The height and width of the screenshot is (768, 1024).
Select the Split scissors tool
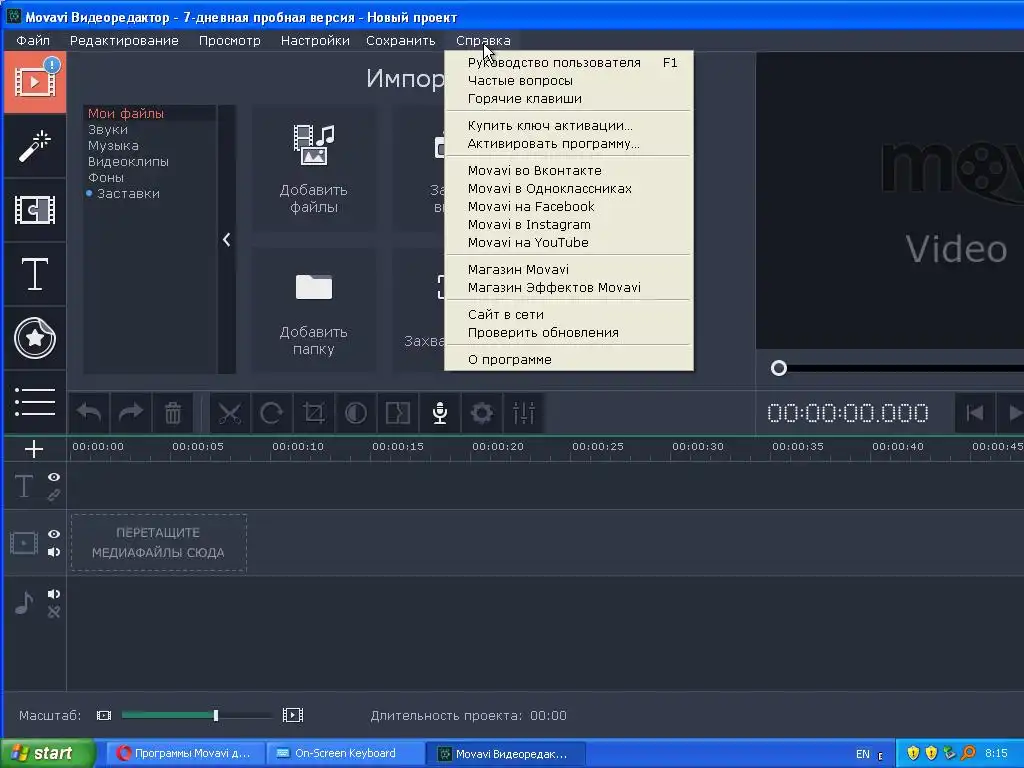click(x=230, y=413)
